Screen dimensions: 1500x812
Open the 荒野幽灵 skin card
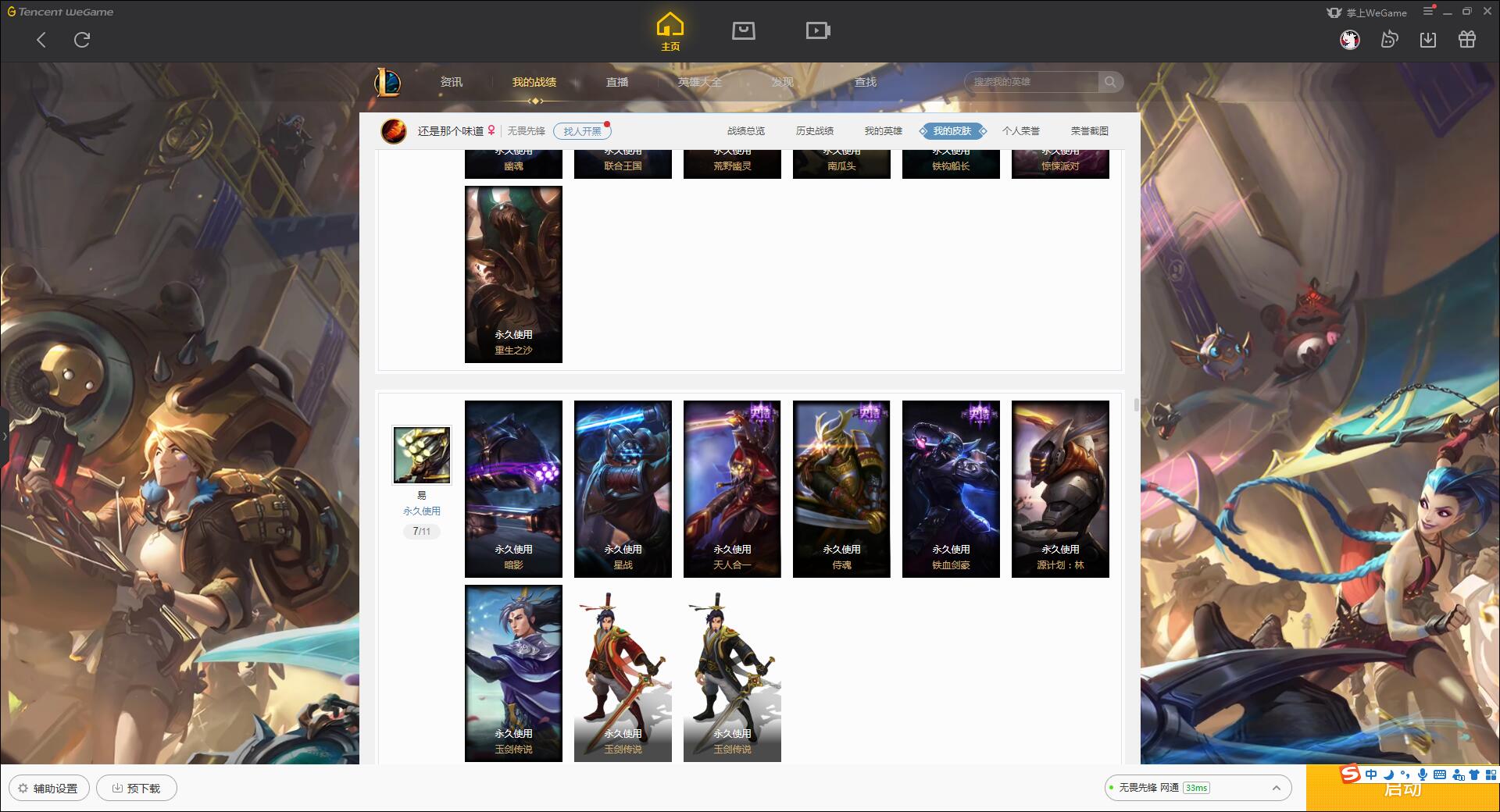click(x=732, y=164)
